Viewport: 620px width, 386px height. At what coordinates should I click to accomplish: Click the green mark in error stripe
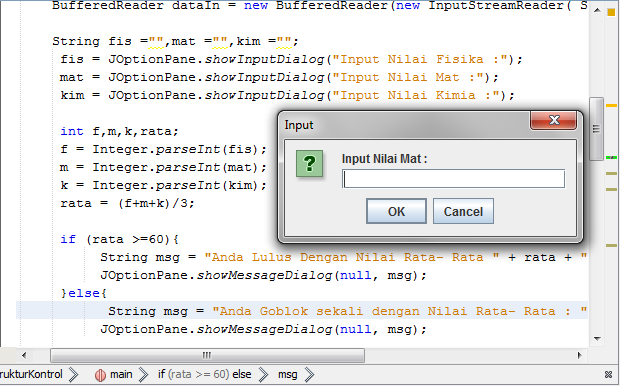click(x=611, y=157)
